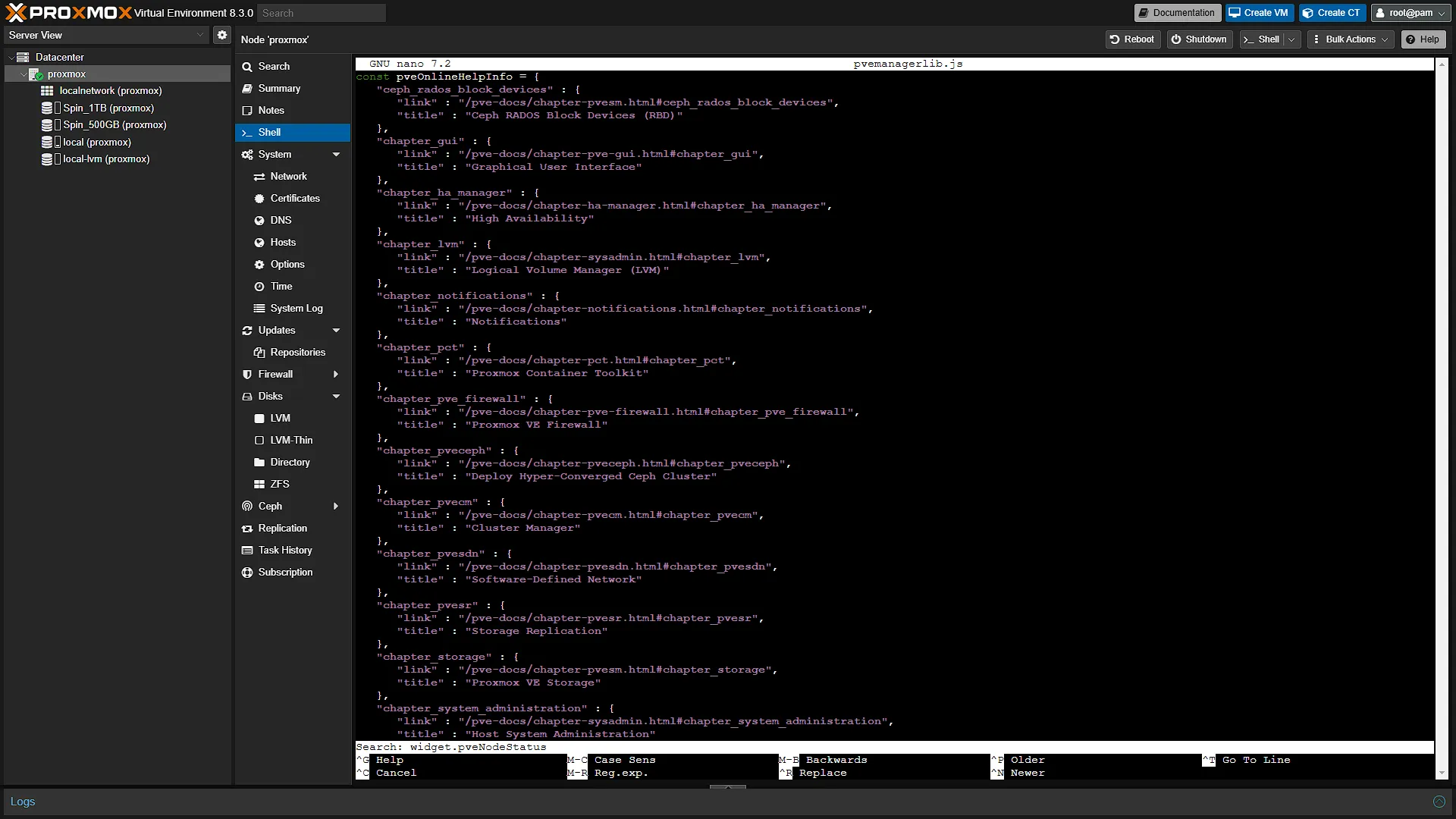
Task: Click the DNS globe icon
Action: point(259,221)
